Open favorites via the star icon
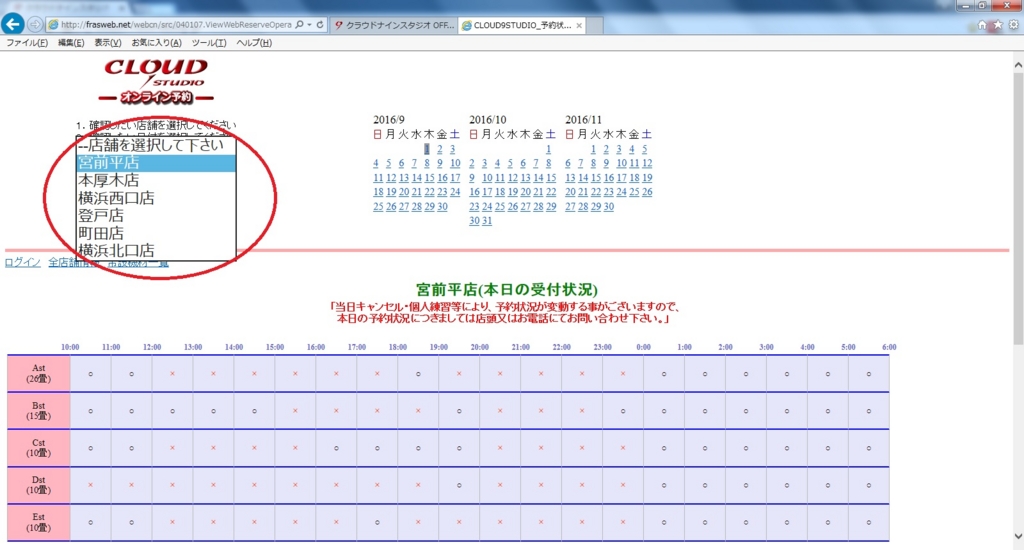The width and height of the screenshot is (1024, 550). tap(997, 25)
